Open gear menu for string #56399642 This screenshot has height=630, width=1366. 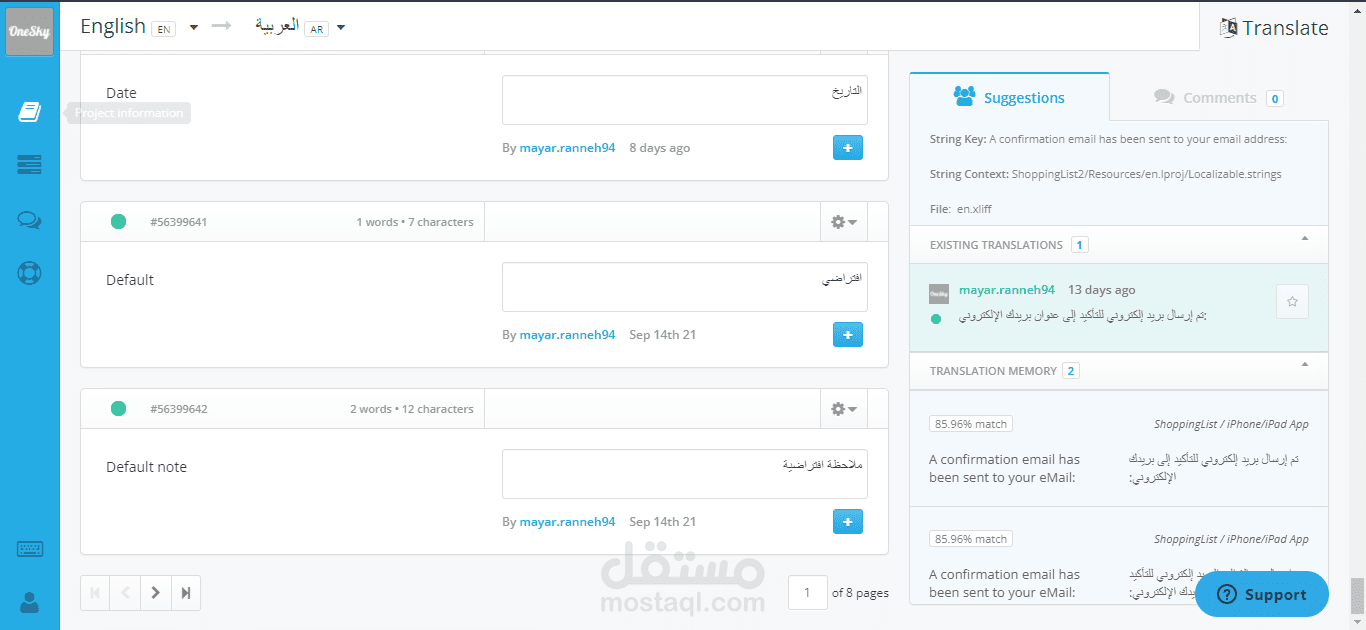(x=844, y=409)
